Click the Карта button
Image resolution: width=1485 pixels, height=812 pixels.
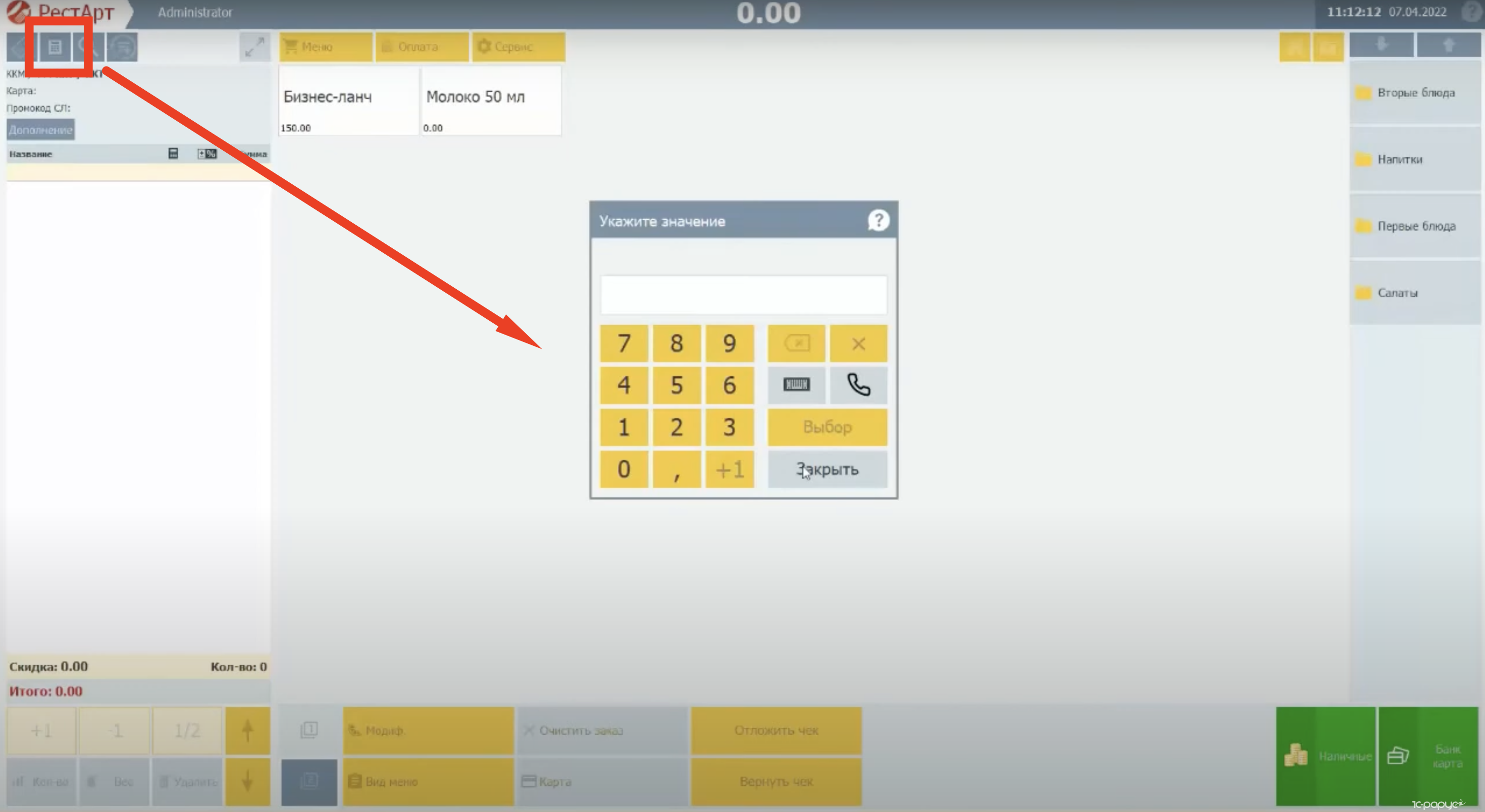(x=603, y=781)
